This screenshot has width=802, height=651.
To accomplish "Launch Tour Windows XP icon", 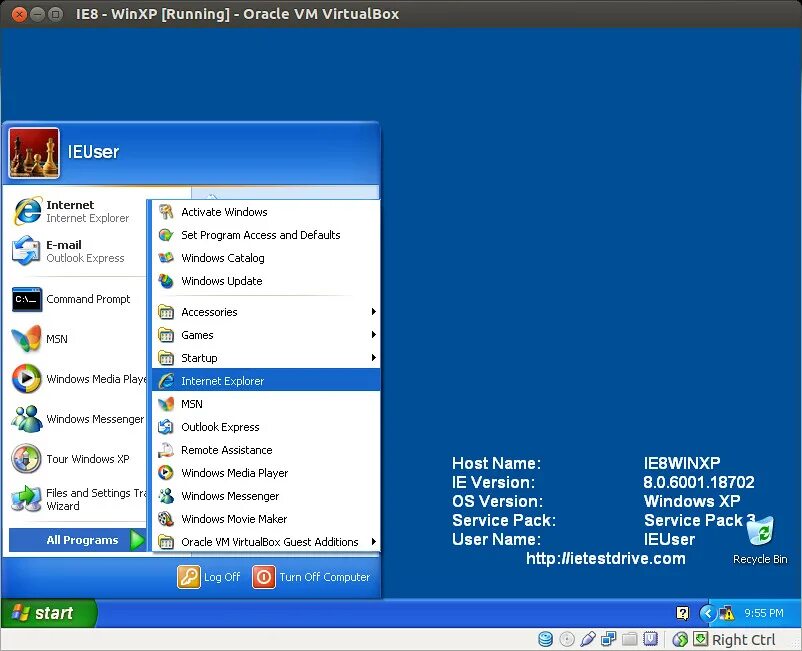I will (x=26, y=459).
